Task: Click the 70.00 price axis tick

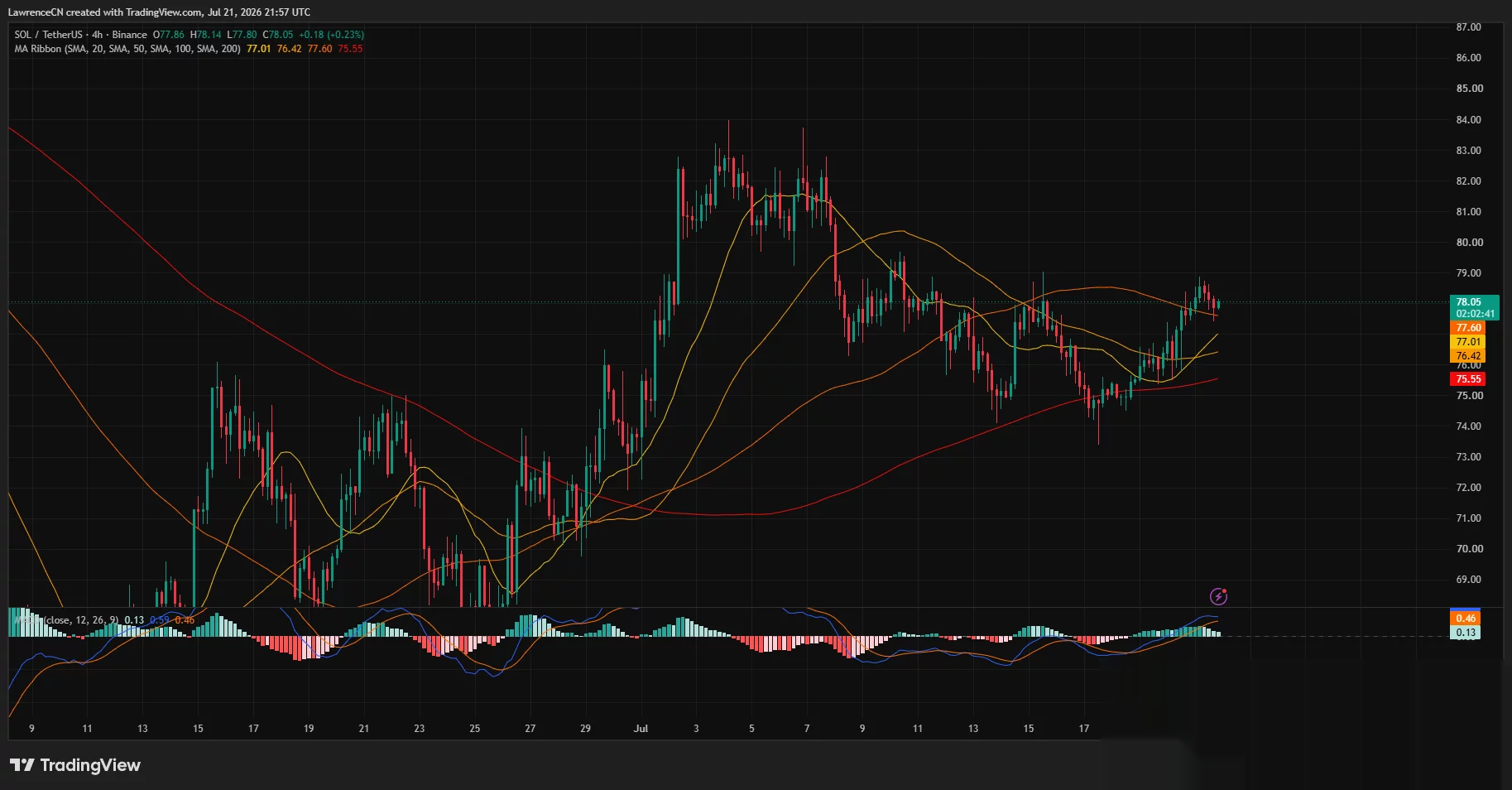Action: pyautogui.click(x=1469, y=549)
